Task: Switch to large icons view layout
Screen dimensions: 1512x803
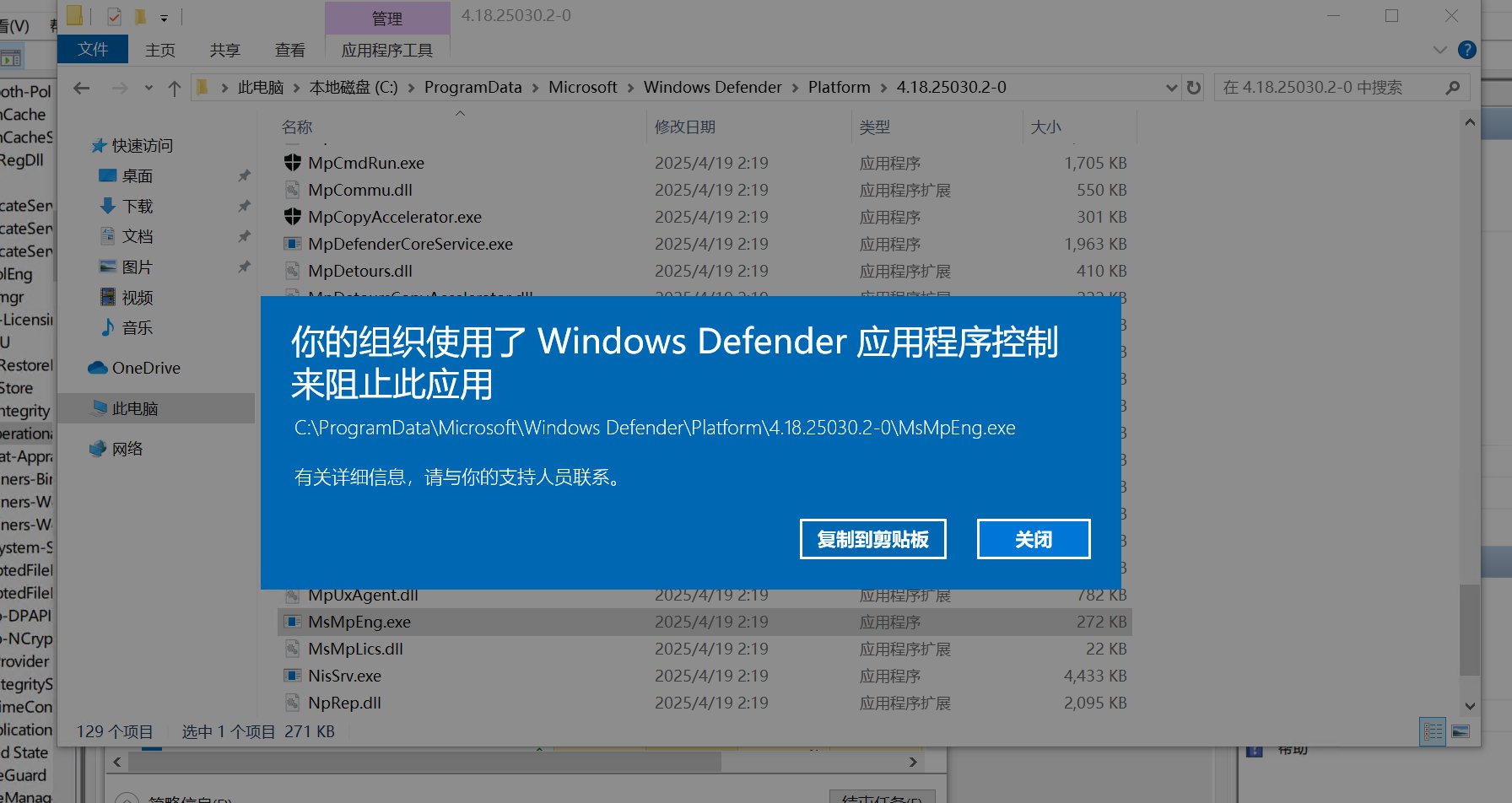Action: 1461,731
